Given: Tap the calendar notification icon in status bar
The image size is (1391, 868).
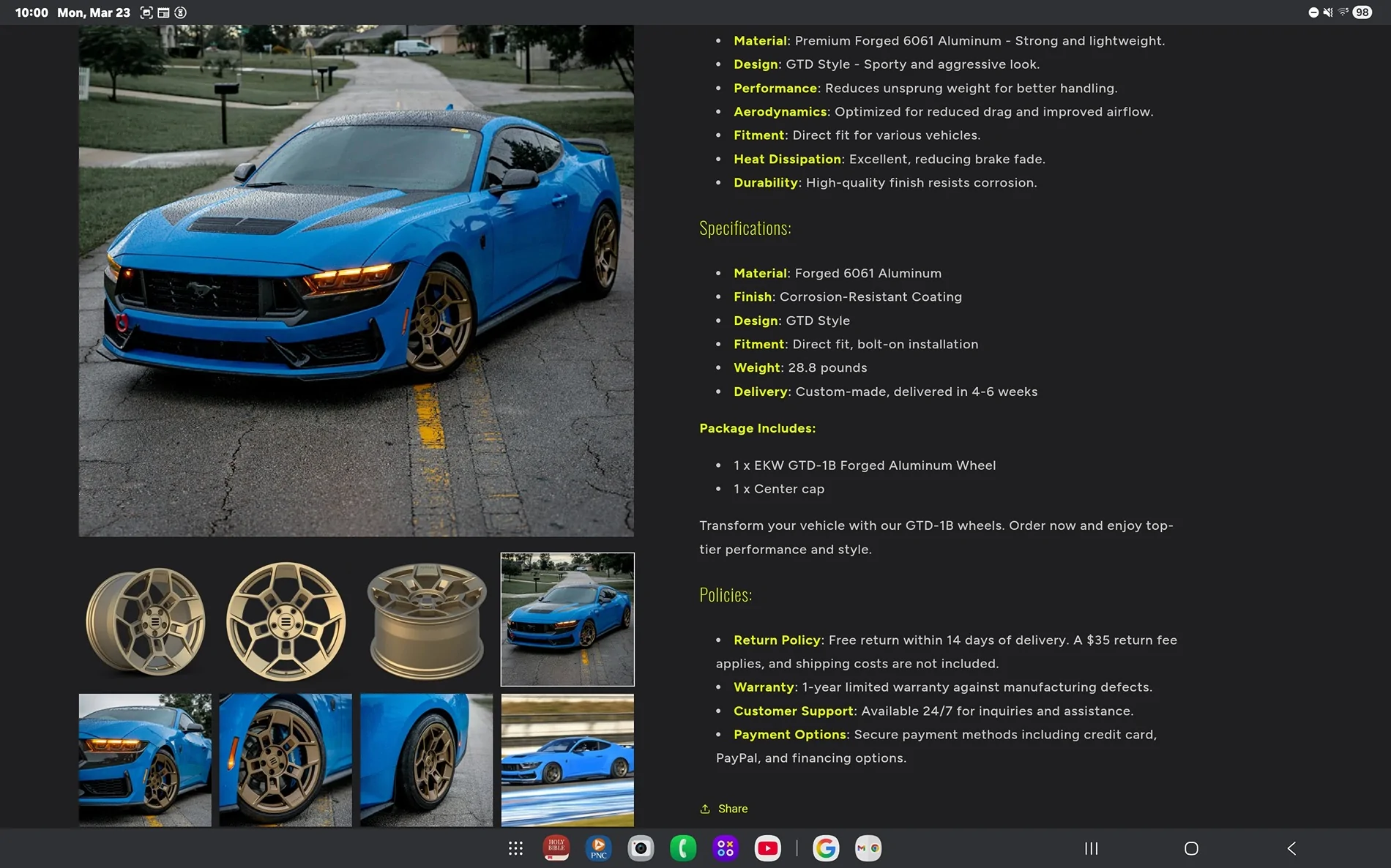Looking at the screenshot, I should tap(163, 12).
